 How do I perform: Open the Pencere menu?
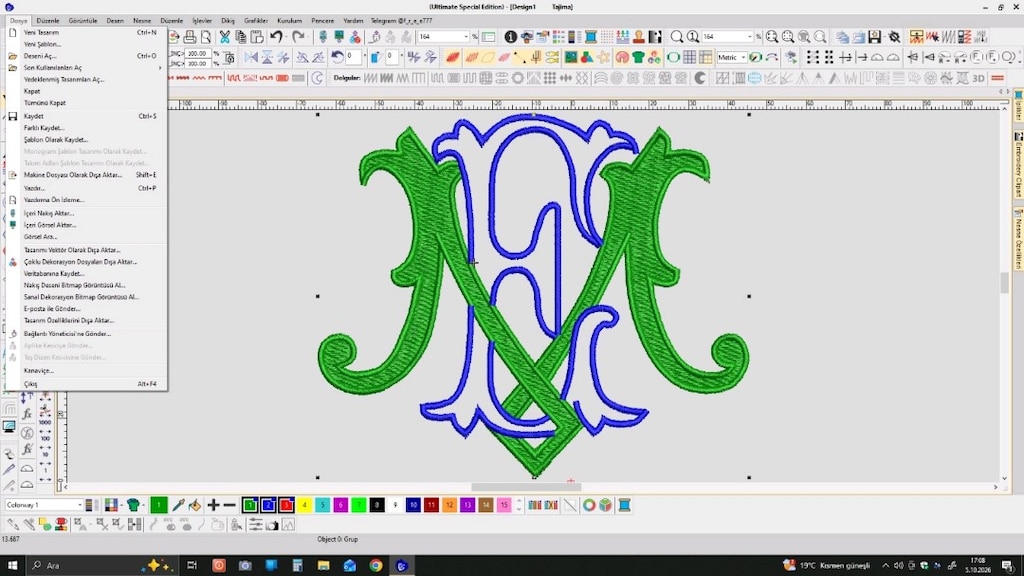click(x=323, y=21)
